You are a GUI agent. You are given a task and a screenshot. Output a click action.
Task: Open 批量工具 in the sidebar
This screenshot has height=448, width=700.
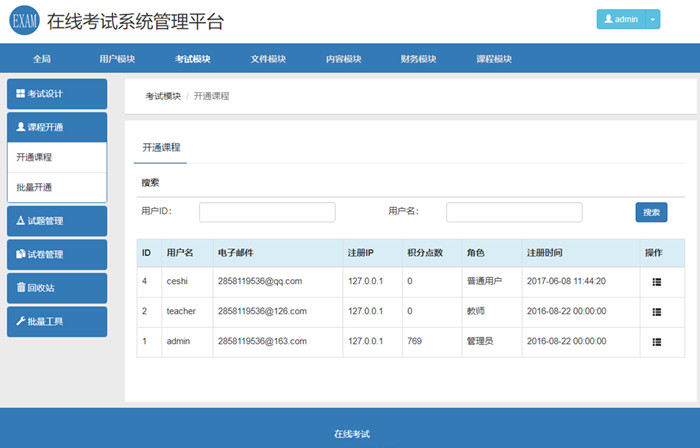point(56,321)
